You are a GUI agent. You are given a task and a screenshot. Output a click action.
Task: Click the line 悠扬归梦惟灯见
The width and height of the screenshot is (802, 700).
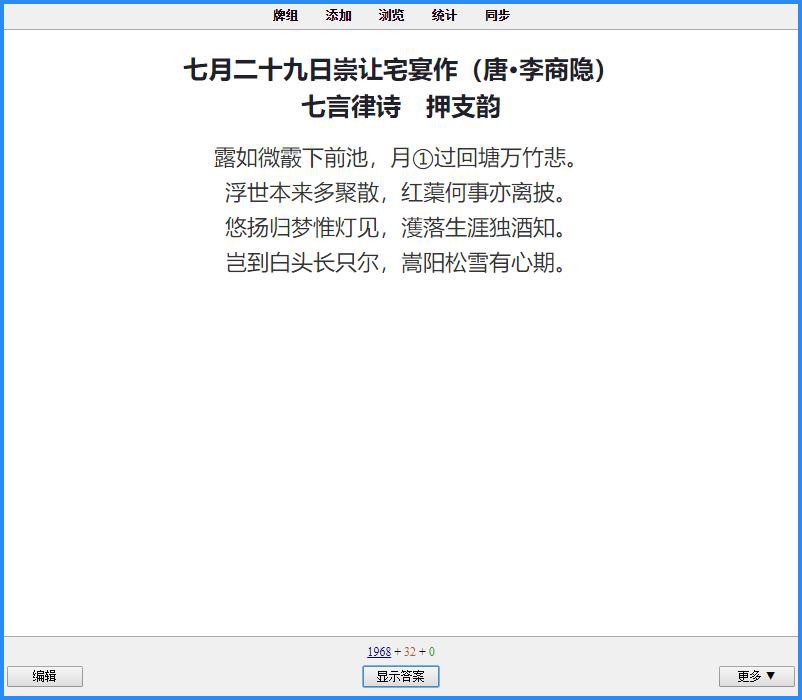coord(302,228)
